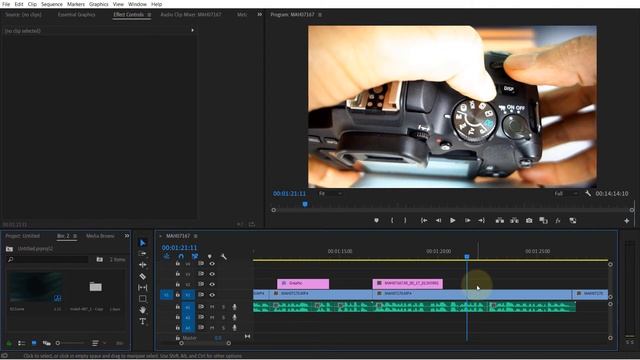The width and height of the screenshot is (640, 360).
Task: Toggle visibility eye of track V3
Action: 212,274
